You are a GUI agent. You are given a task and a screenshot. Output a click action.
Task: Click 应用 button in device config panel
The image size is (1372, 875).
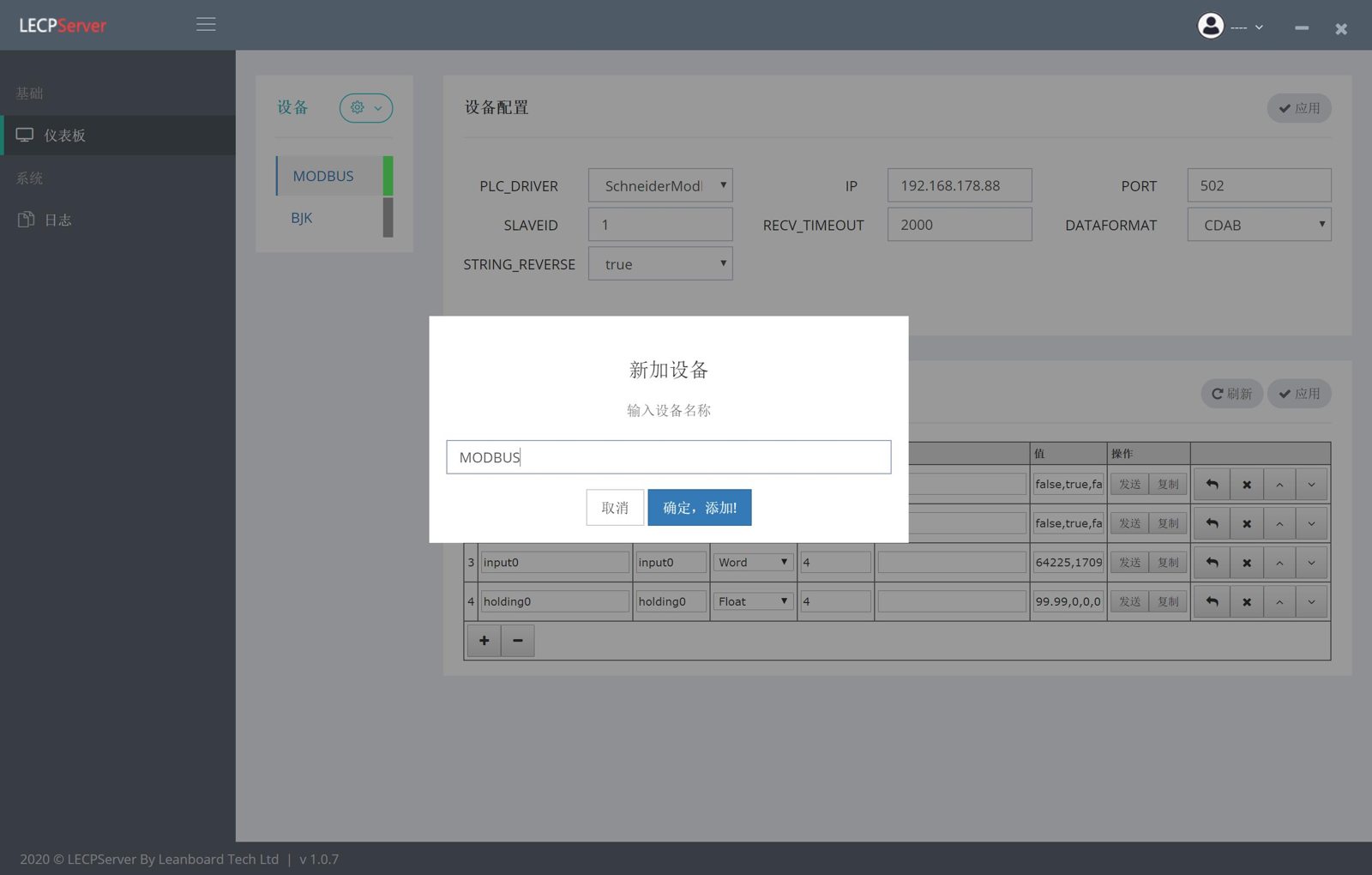pos(1299,108)
